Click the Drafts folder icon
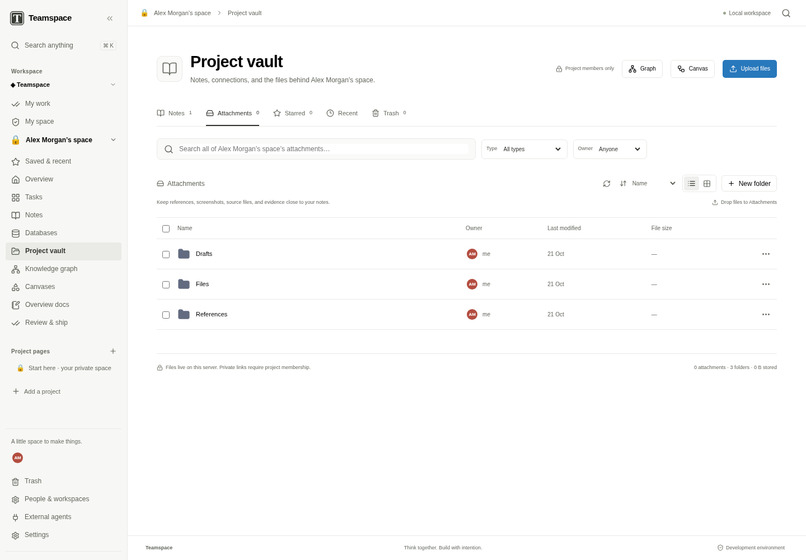Screen dimensions: 806x560 coord(184,254)
